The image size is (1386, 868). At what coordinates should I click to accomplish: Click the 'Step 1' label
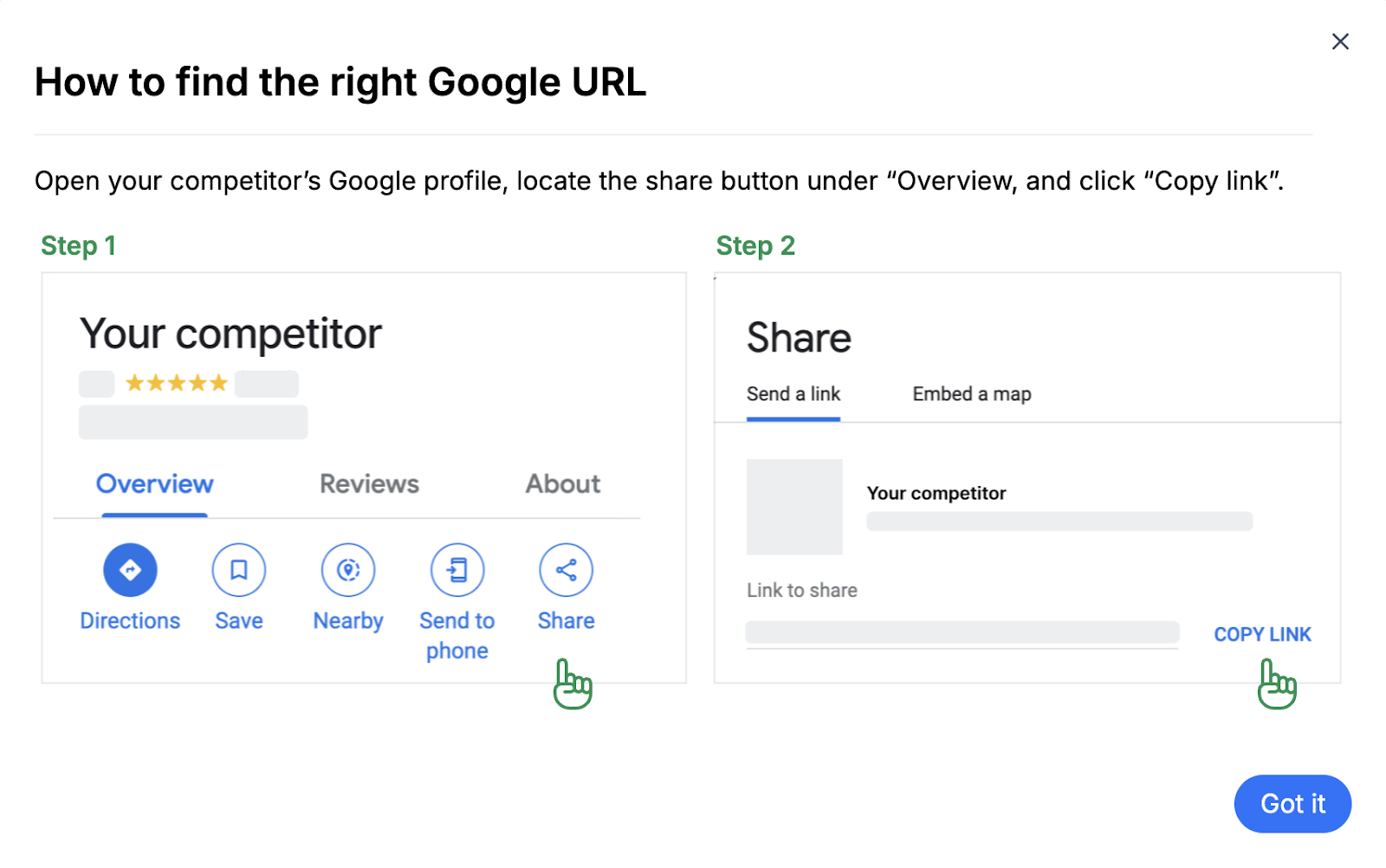tap(79, 246)
